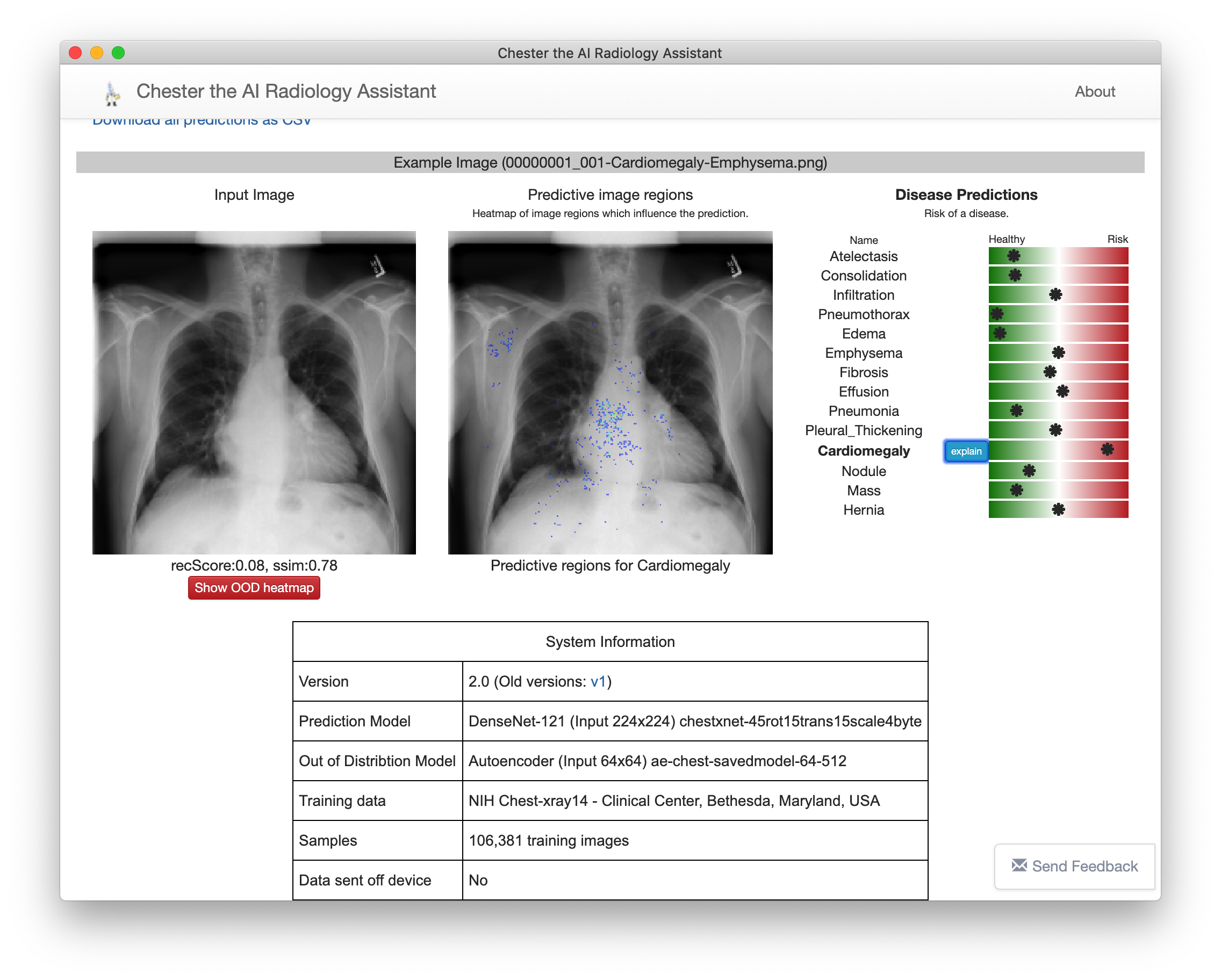Click the Cardiomegaly risk star marker
This screenshot has height=980, width=1221.
click(1107, 450)
